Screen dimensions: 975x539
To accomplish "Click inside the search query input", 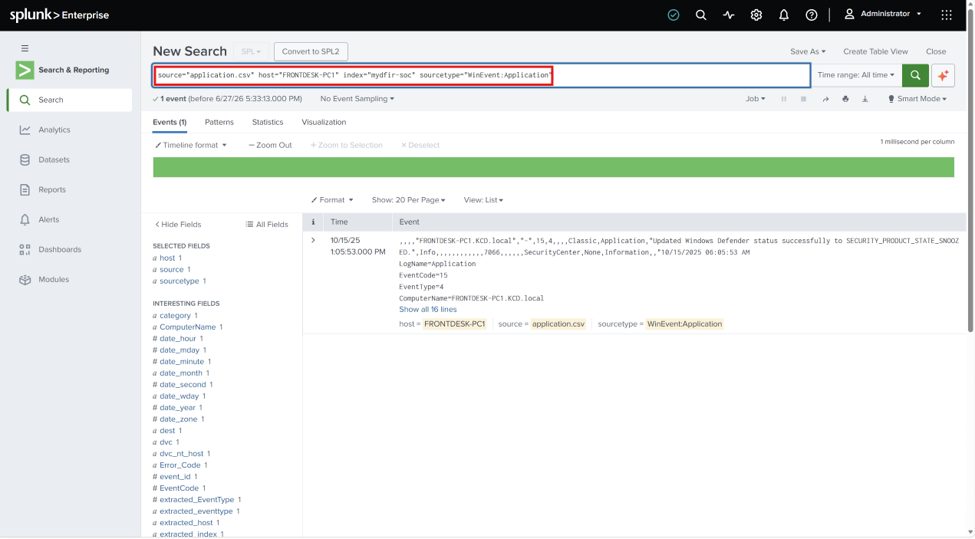I will pyautogui.click(x=481, y=75).
